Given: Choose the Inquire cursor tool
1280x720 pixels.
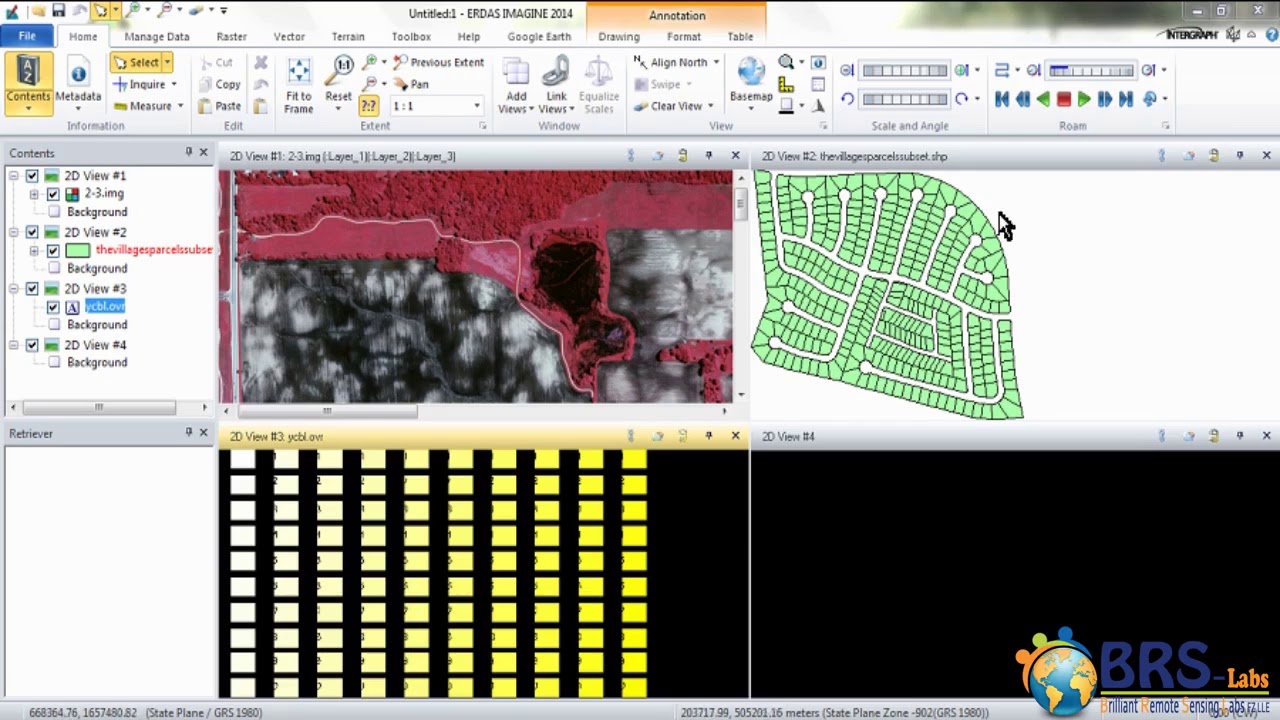Looking at the screenshot, I should 141,84.
